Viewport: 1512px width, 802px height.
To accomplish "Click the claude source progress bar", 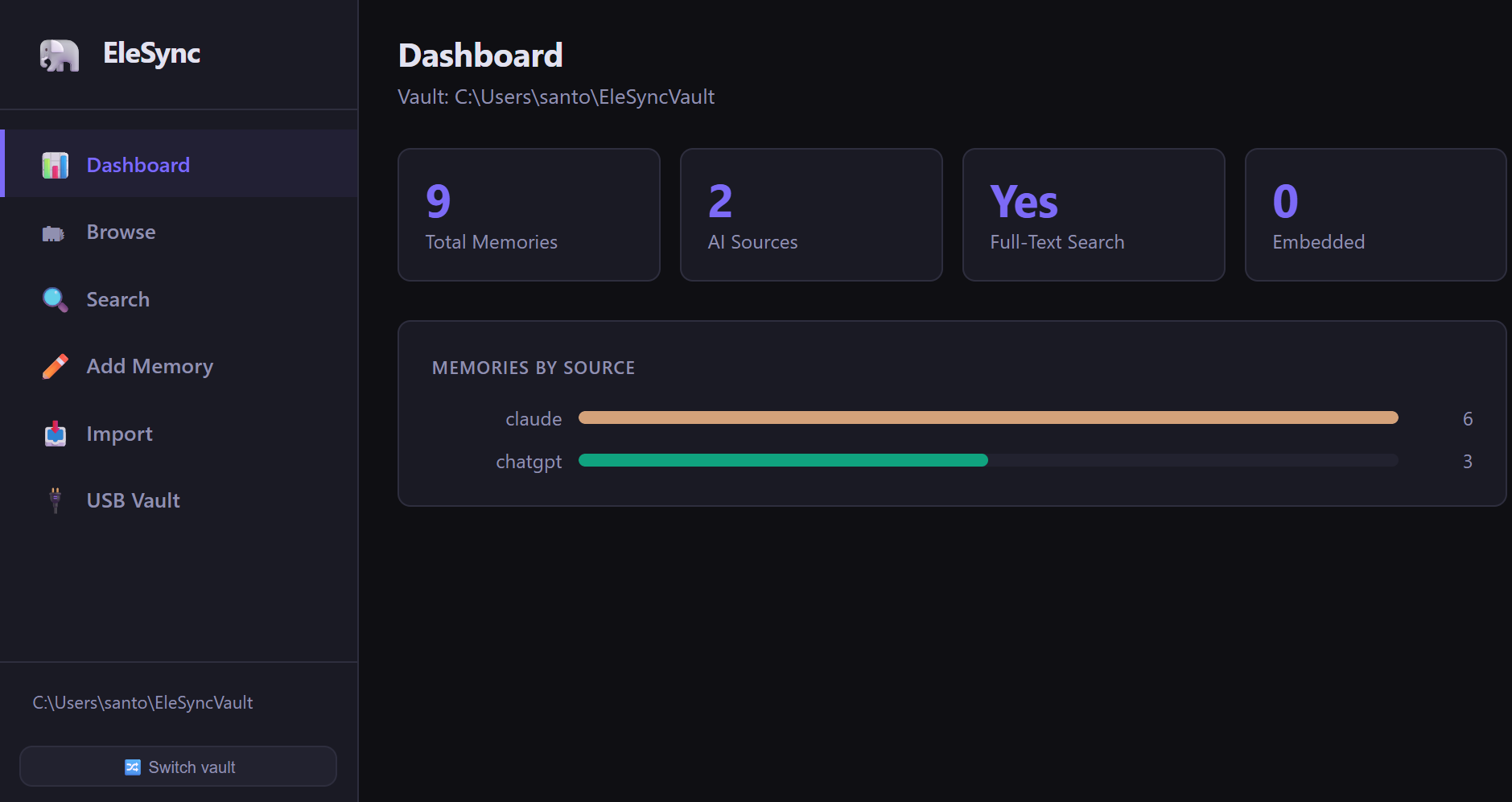I will 988,417.
